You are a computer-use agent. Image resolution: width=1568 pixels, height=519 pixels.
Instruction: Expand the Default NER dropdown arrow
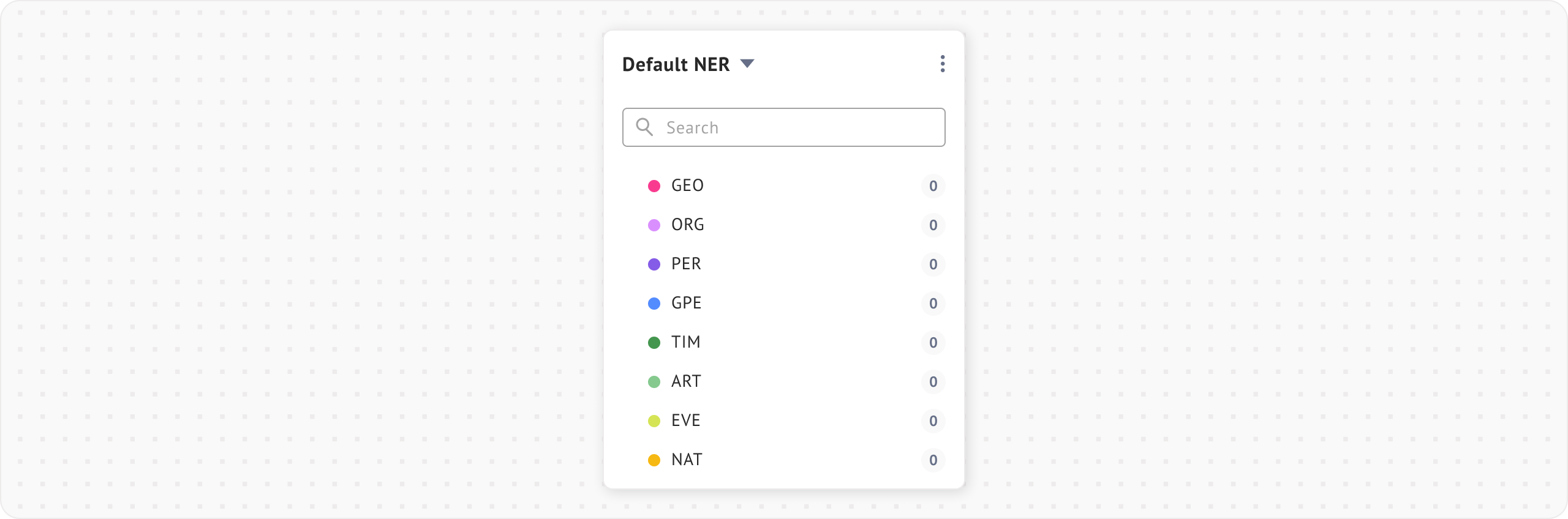point(747,64)
